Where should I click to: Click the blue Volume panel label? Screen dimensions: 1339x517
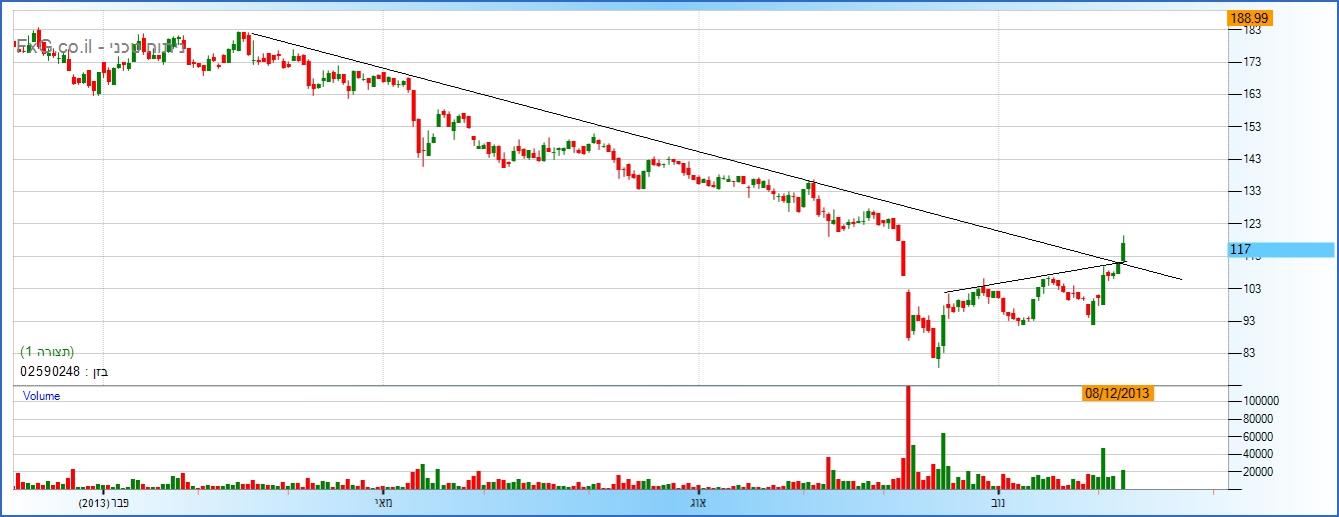pos(41,396)
